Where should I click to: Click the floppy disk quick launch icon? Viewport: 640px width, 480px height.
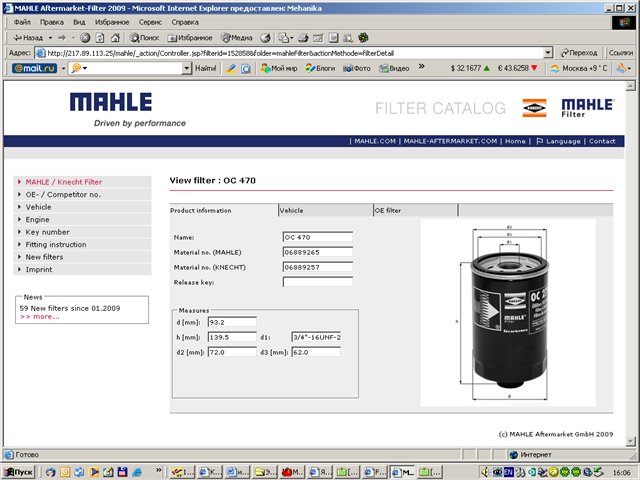122,472
